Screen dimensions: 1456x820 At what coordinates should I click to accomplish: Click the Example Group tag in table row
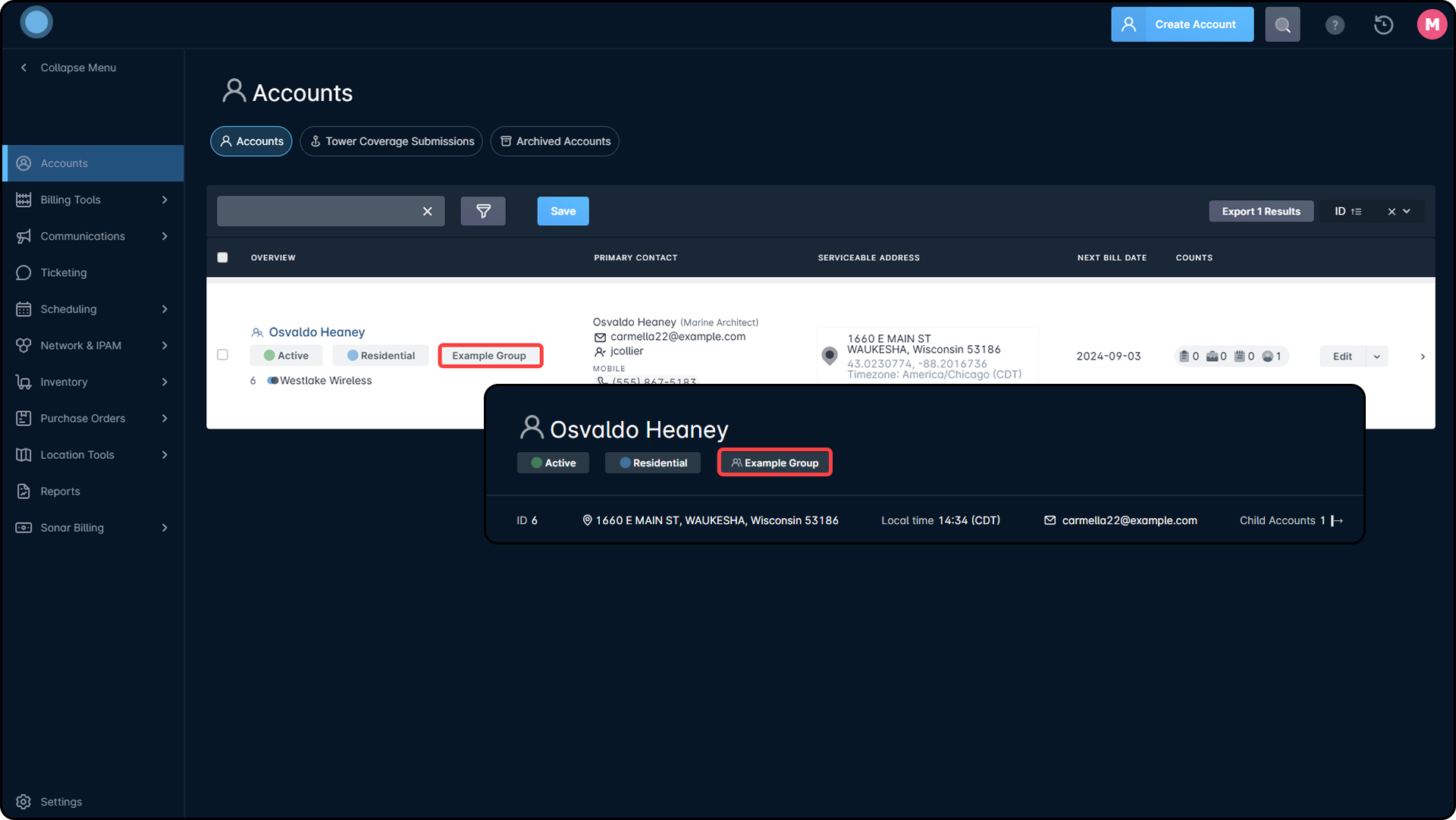pyautogui.click(x=490, y=356)
